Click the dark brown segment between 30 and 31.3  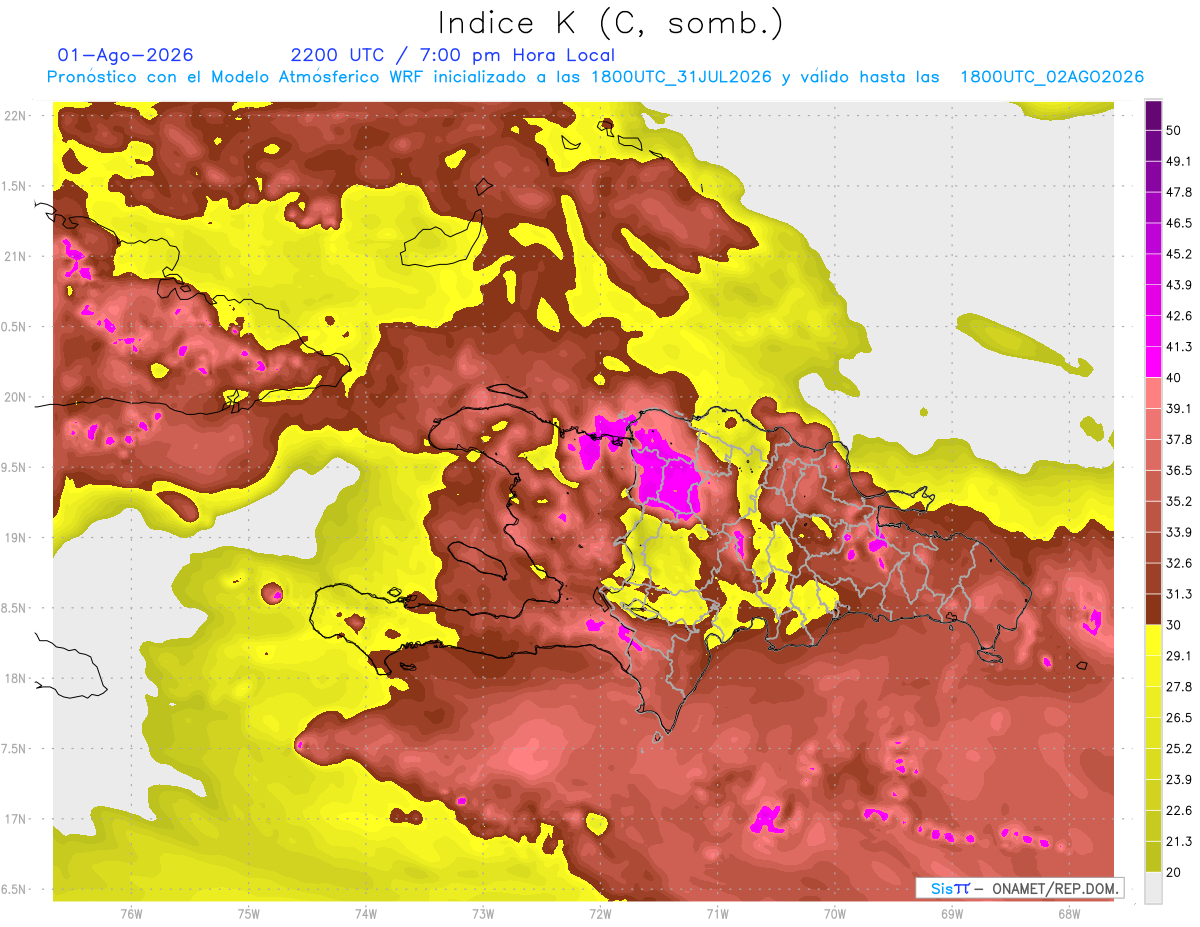click(1153, 609)
